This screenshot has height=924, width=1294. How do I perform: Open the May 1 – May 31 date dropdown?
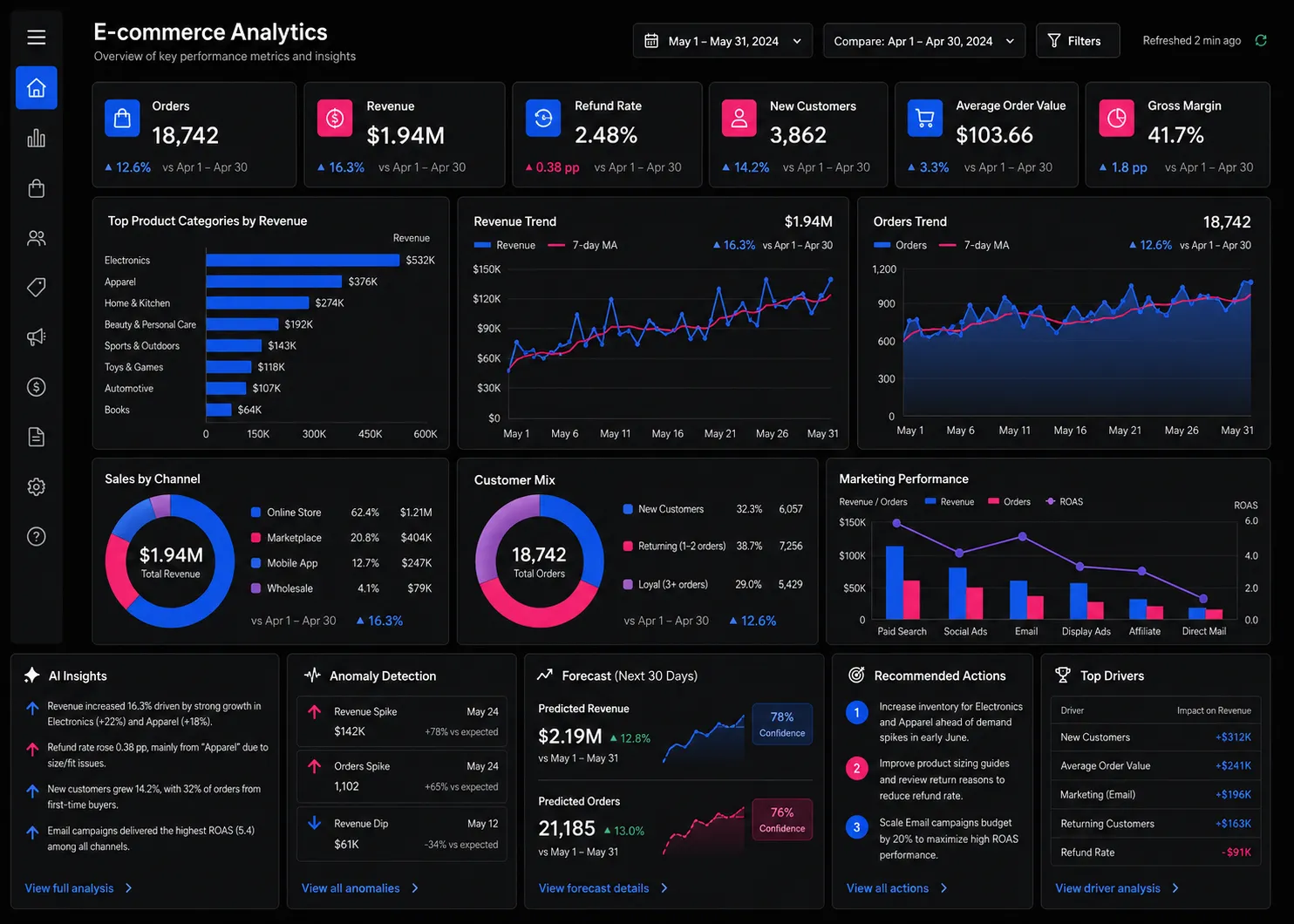tap(723, 41)
